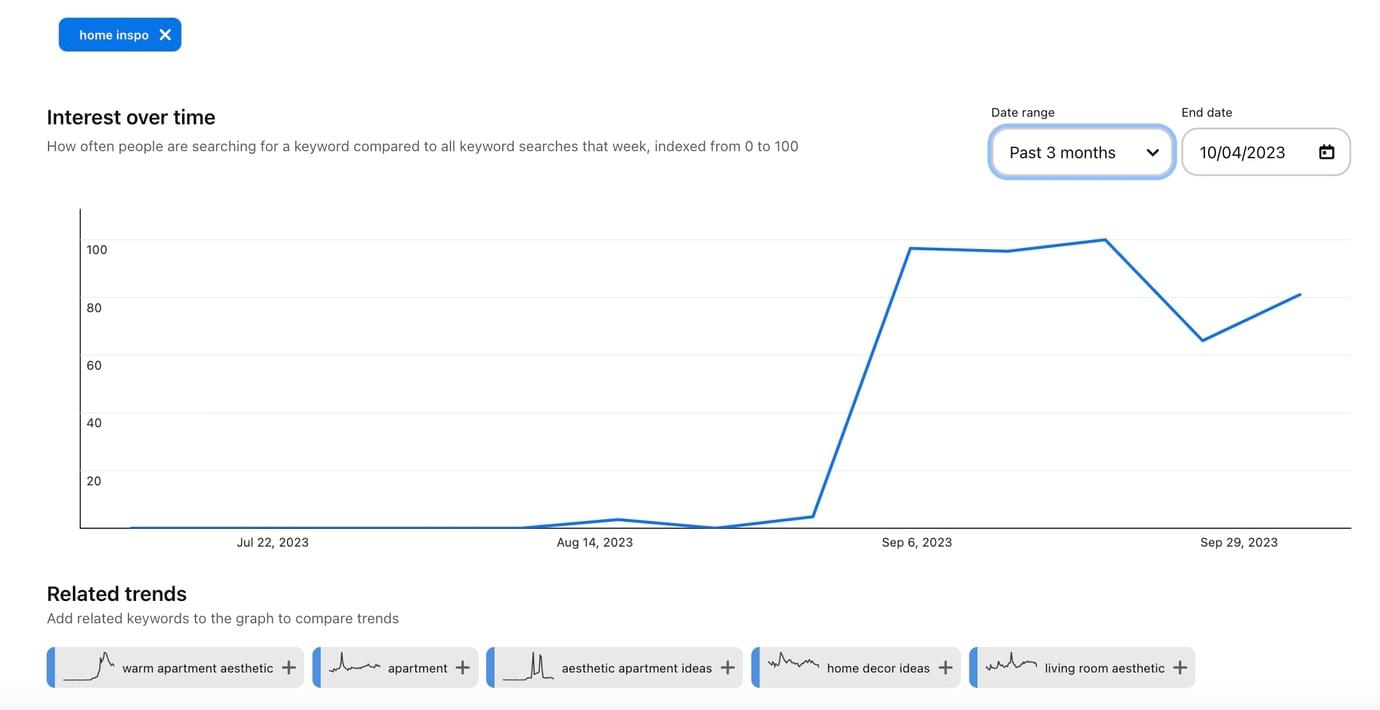
Task: Add home decor ideas with plus icon
Action: [945, 667]
